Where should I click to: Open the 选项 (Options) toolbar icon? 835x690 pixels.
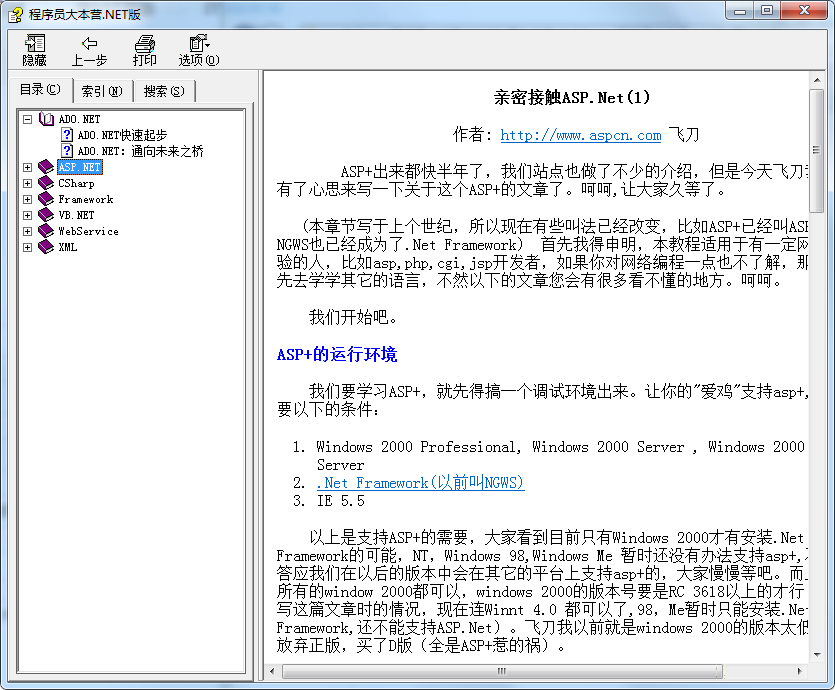click(x=198, y=48)
